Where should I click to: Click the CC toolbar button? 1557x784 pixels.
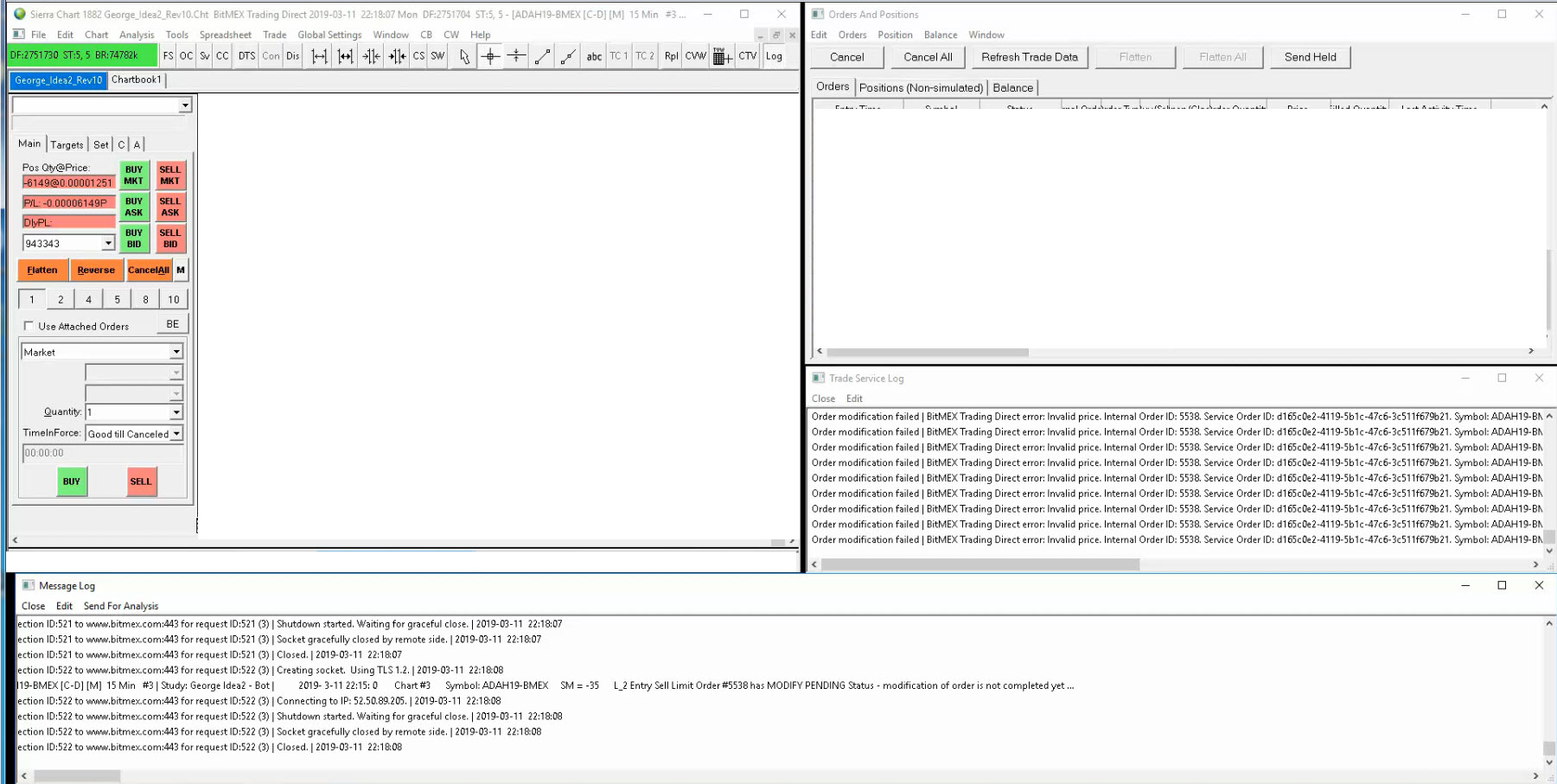222,56
